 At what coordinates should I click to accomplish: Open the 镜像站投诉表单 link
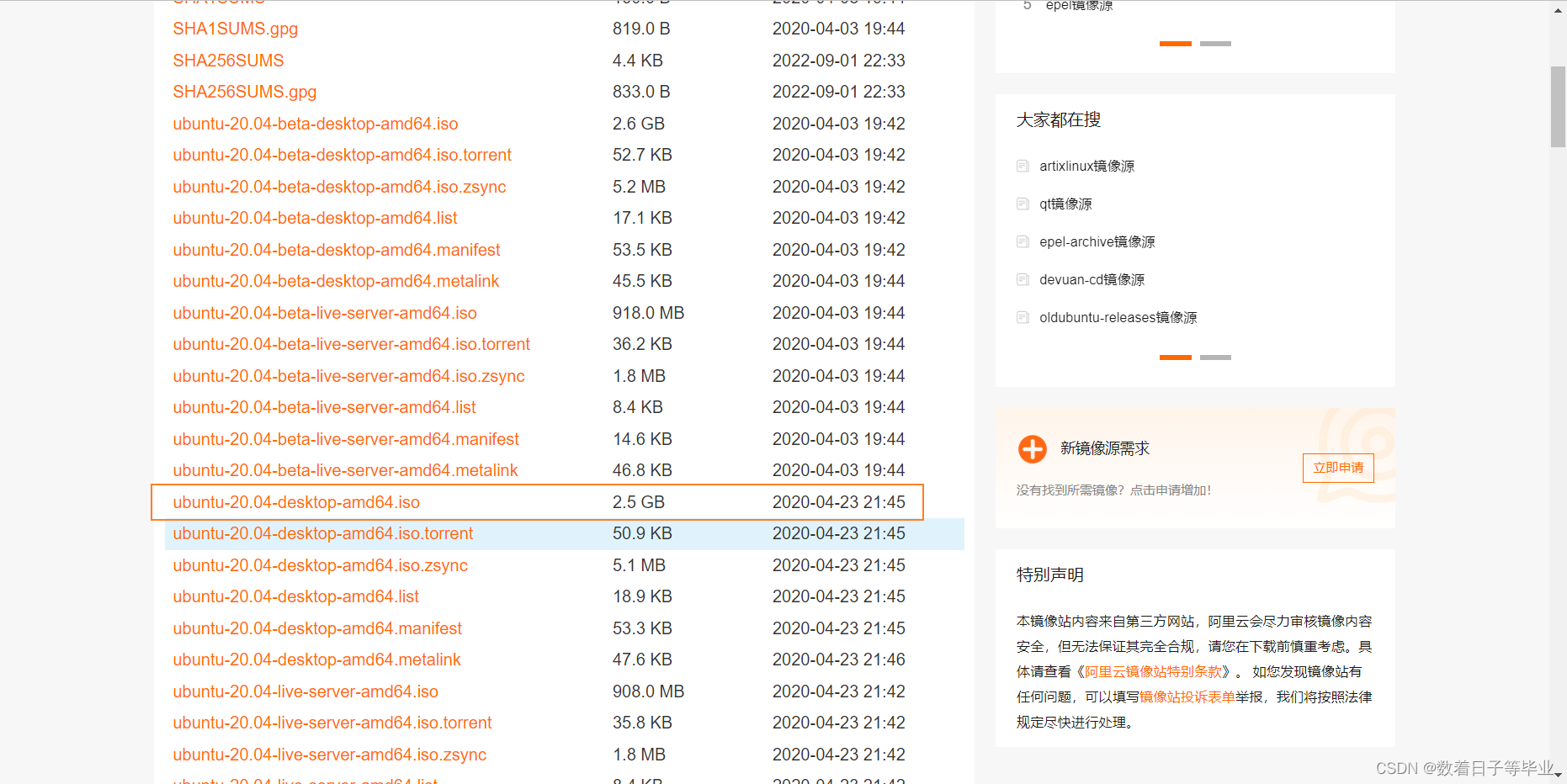pos(1187,697)
